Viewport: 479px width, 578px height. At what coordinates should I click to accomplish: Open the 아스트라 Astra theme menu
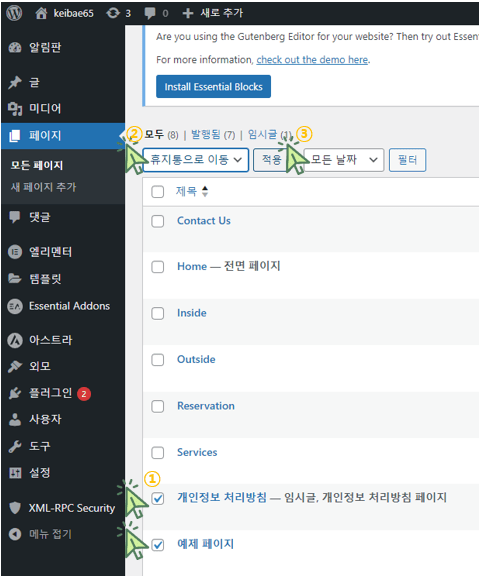click(x=40, y=340)
